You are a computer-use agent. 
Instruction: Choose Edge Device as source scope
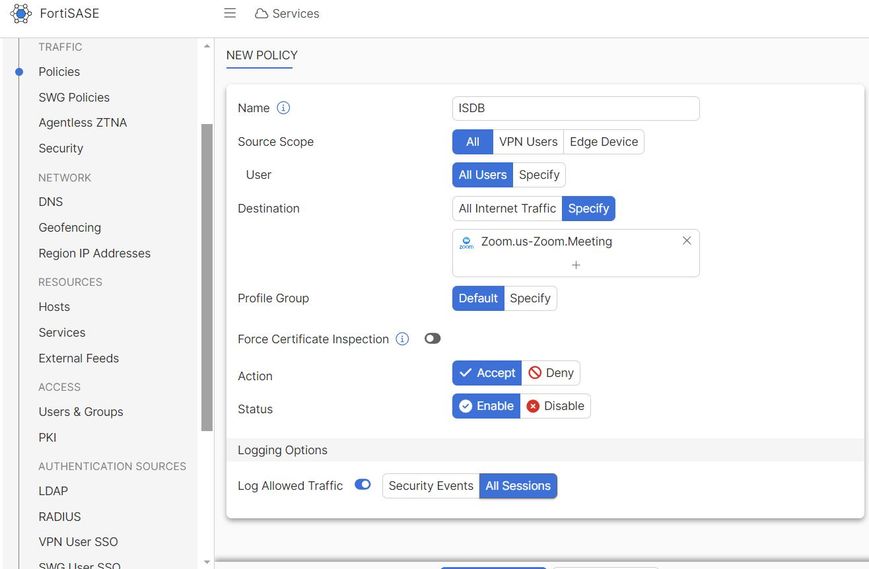604,142
